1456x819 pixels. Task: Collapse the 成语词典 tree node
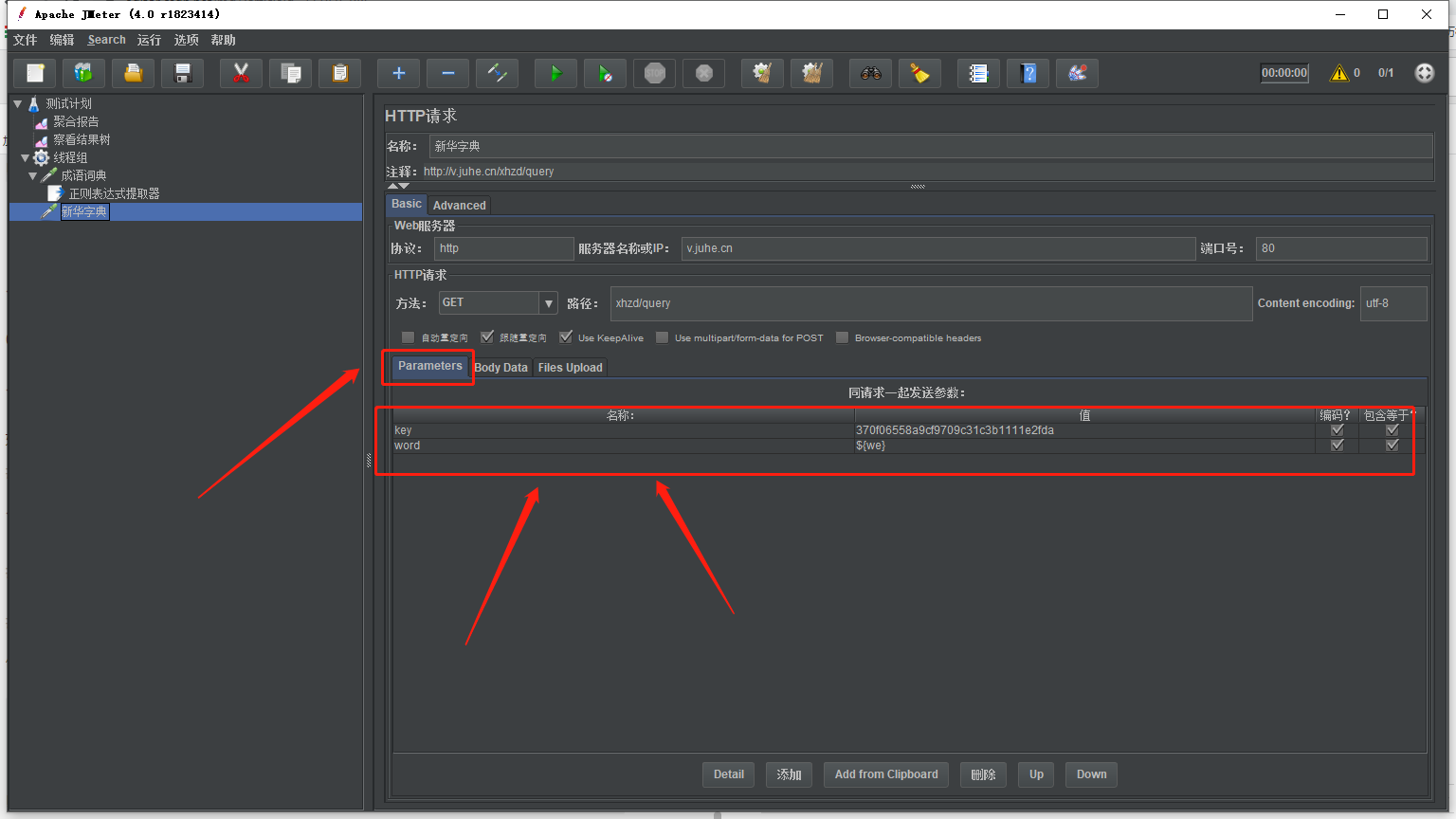point(33,175)
